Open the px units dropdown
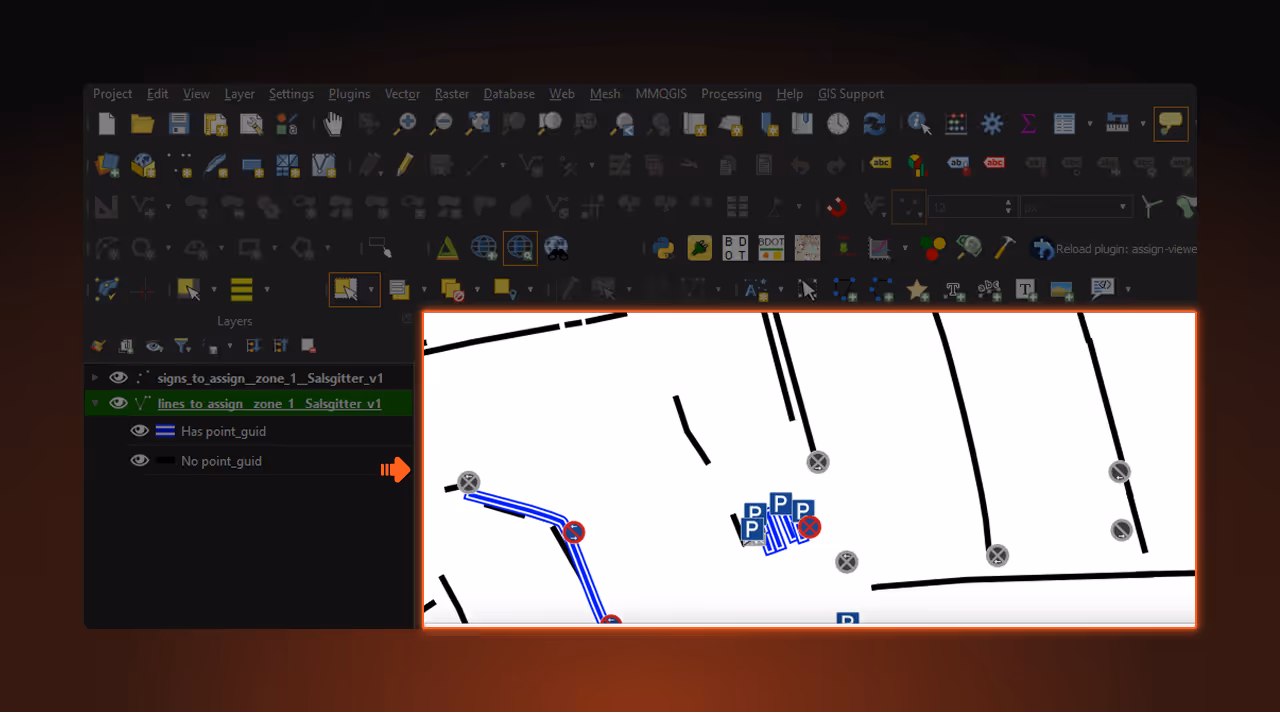 (1122, 207)
